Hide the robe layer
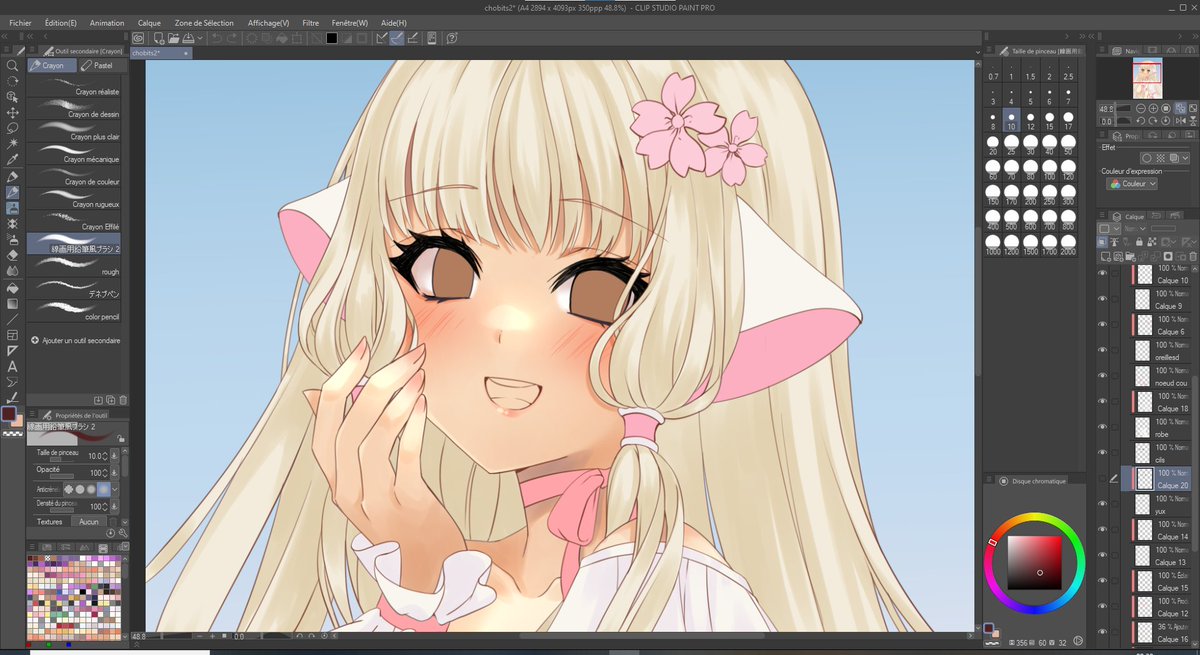This screenshot has height=655, width=1200. tap(1104, 428)
